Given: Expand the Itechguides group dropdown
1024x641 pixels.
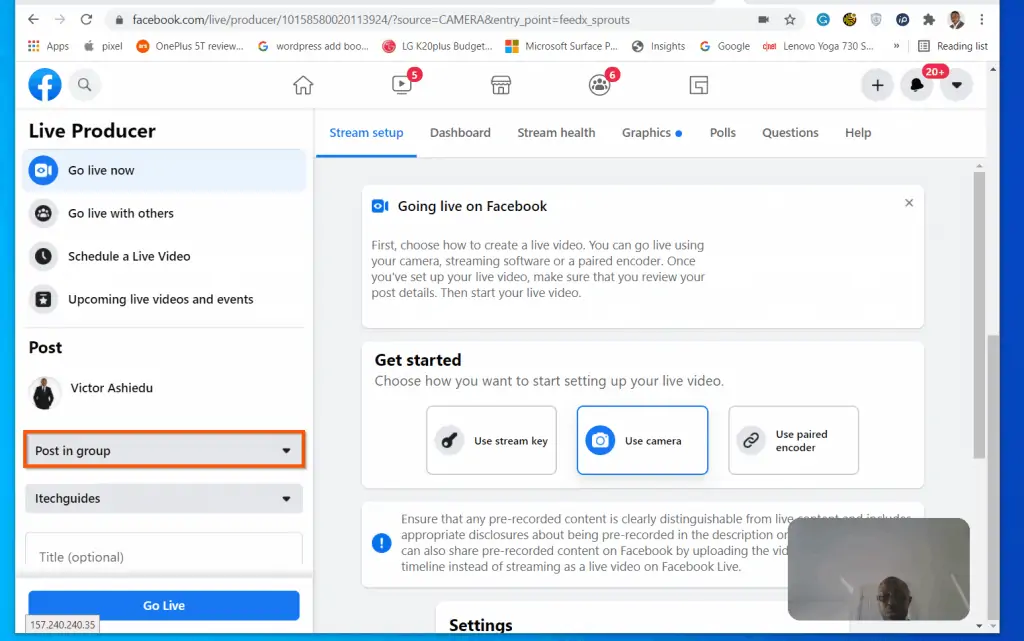Looking at the screenshot, I should pyautogui.click(x=164, y=499).
